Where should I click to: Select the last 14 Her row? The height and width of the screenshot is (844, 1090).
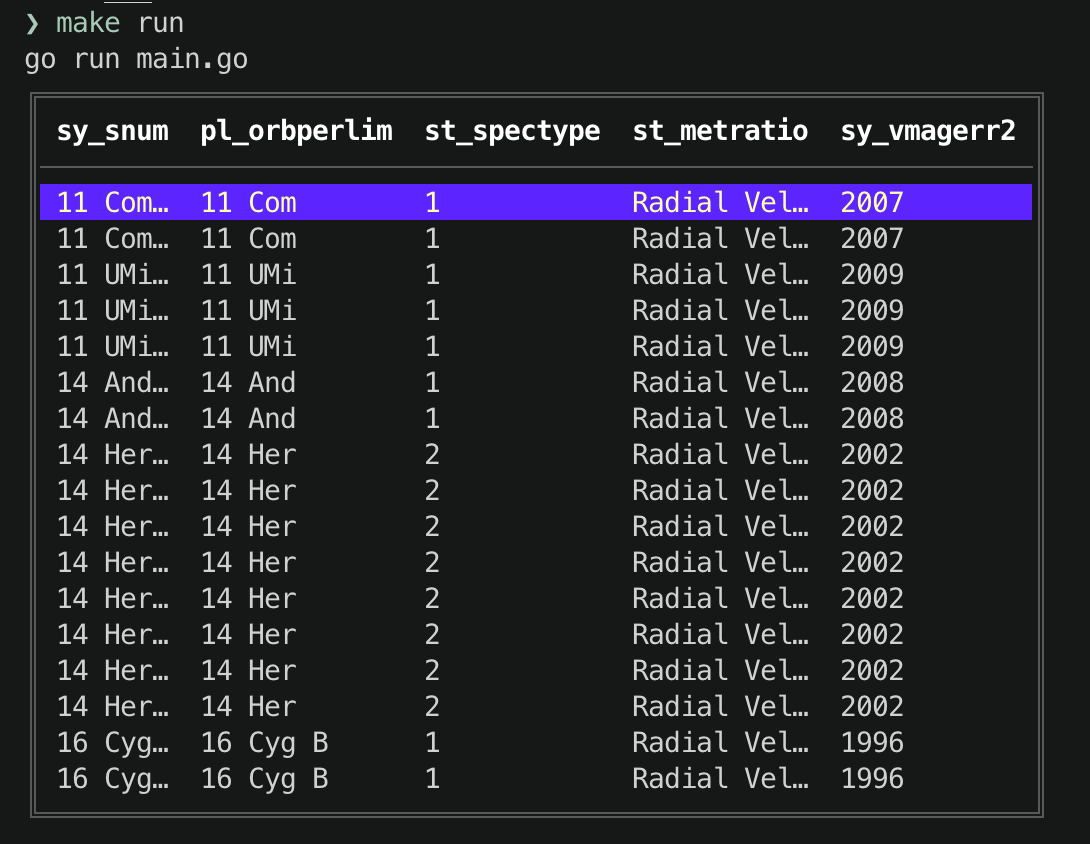click(400, 706)
